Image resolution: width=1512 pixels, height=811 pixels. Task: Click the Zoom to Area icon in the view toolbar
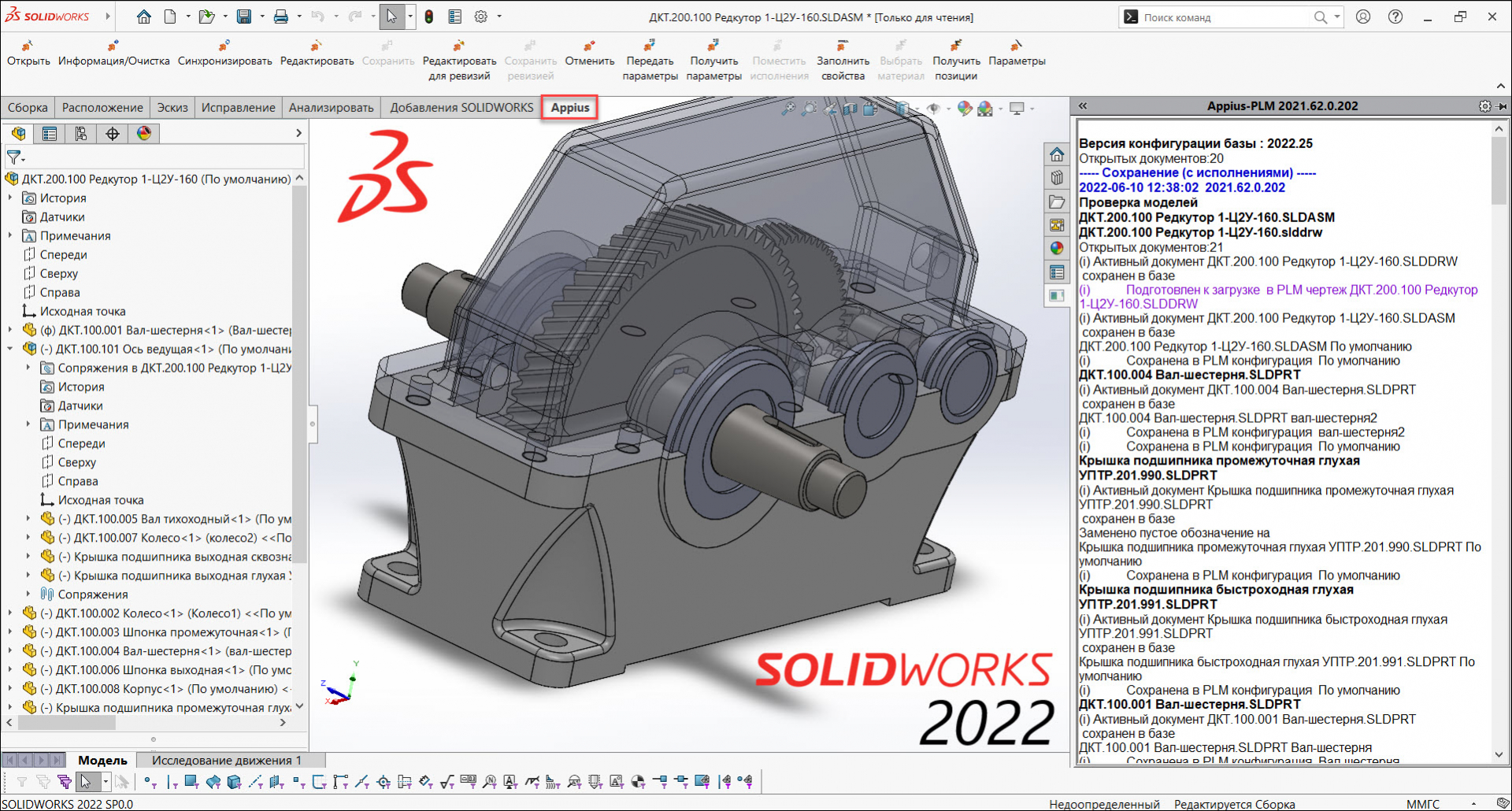coord(809,109)
